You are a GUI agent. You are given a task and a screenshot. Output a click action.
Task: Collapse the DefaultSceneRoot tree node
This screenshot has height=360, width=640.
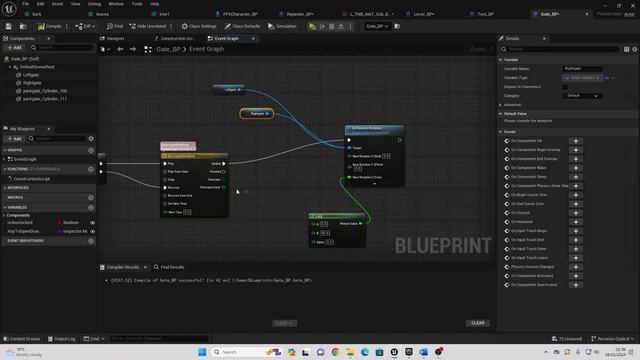[10, 67]
